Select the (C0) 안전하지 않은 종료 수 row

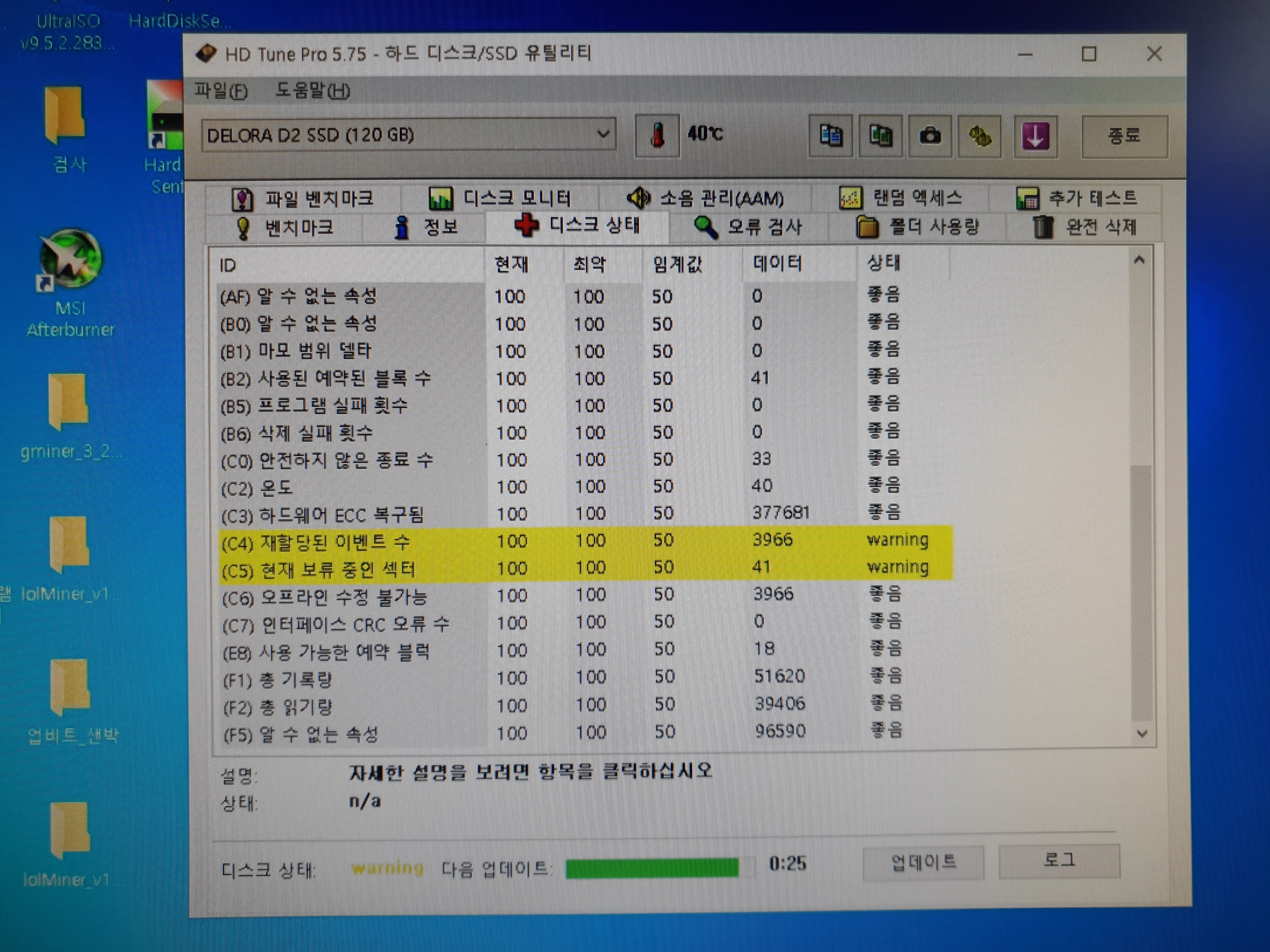pos(585,460)
